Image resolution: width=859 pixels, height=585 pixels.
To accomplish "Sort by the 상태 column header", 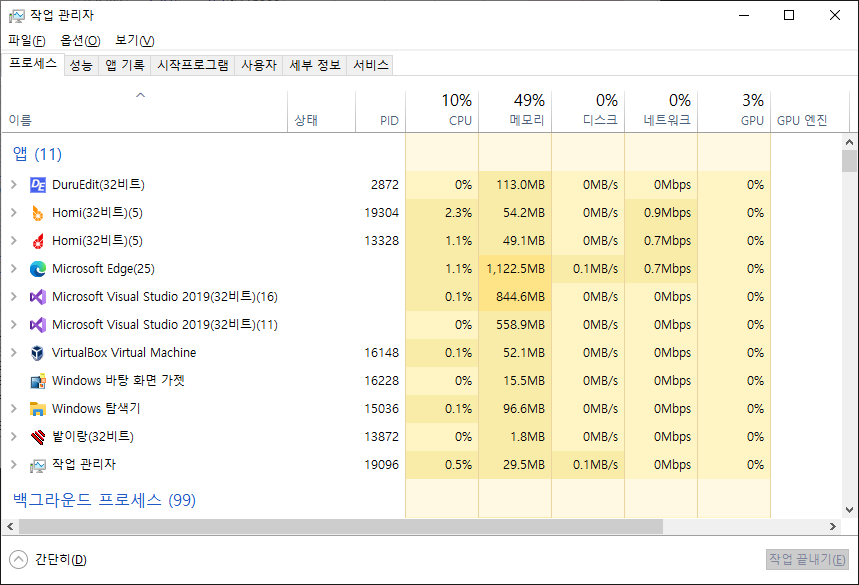I will [322, 112].
